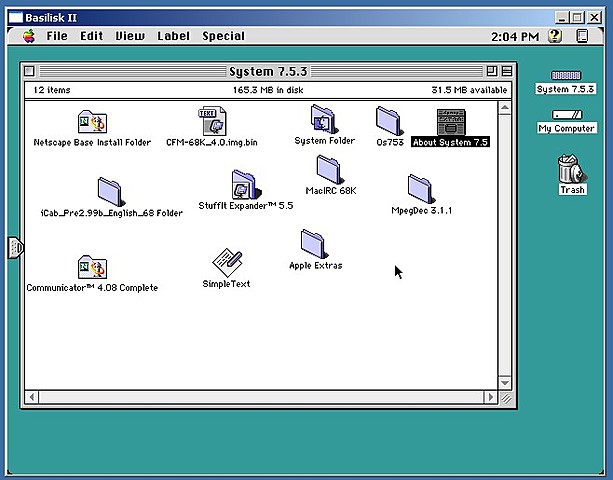Click the clock showing 2:04 PM

[515, 37]
